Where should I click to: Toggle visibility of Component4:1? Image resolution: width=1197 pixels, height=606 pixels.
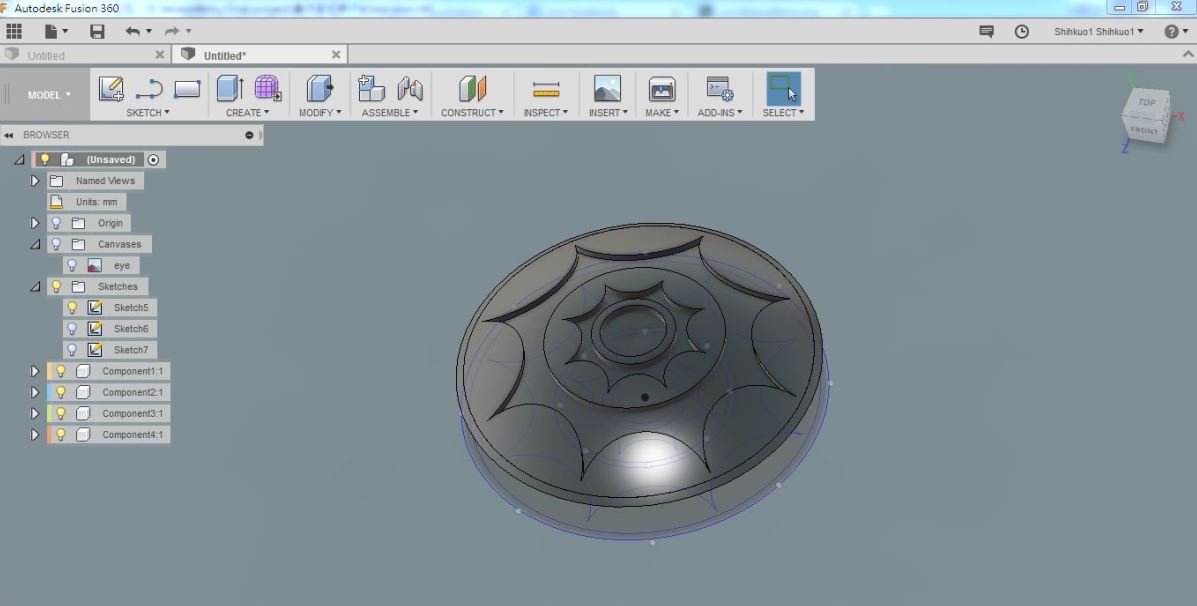[61, 434]
